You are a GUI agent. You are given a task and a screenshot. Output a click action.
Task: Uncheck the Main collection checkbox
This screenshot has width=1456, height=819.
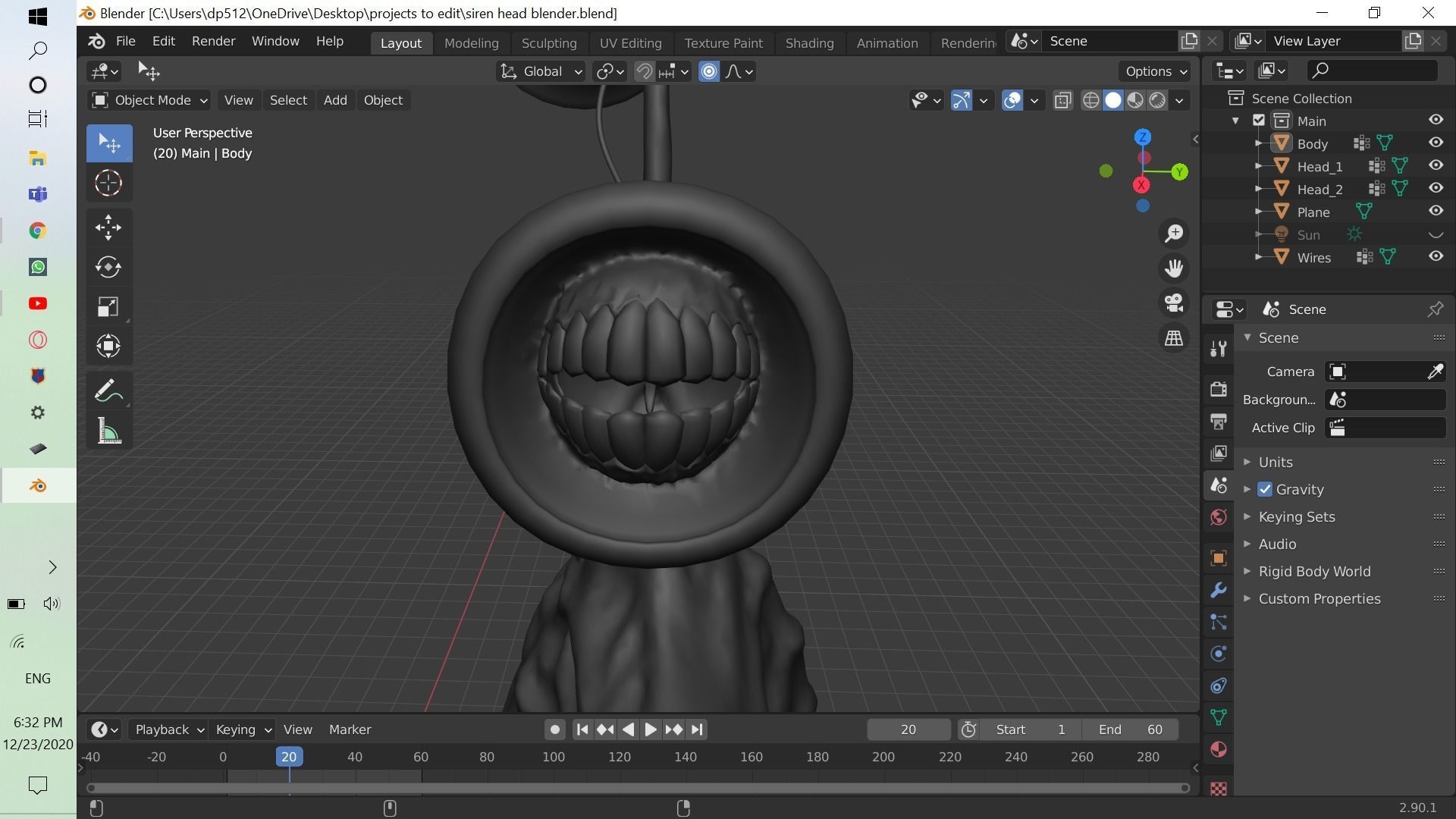tap(1259, 121)
